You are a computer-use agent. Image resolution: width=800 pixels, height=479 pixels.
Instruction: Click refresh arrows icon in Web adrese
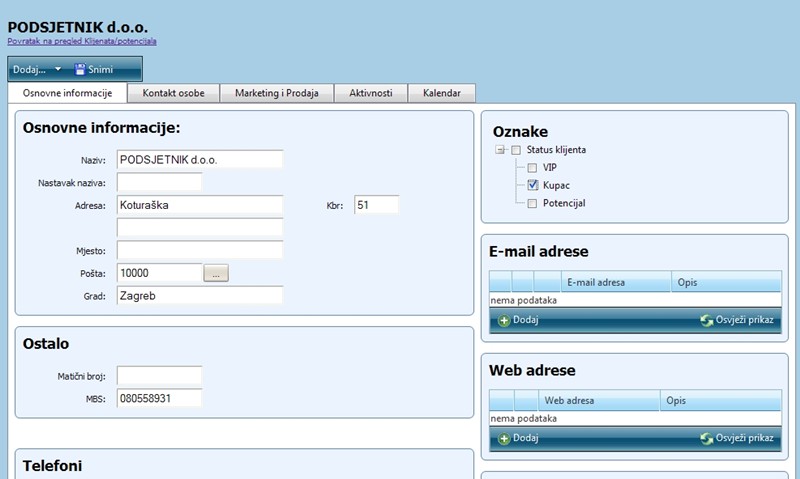coord(707,439)
